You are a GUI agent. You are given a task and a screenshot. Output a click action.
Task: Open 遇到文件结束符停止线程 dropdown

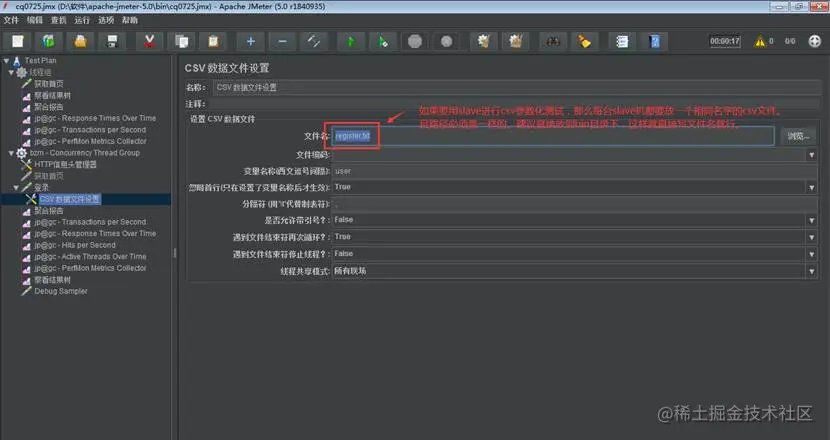(811, 254)
